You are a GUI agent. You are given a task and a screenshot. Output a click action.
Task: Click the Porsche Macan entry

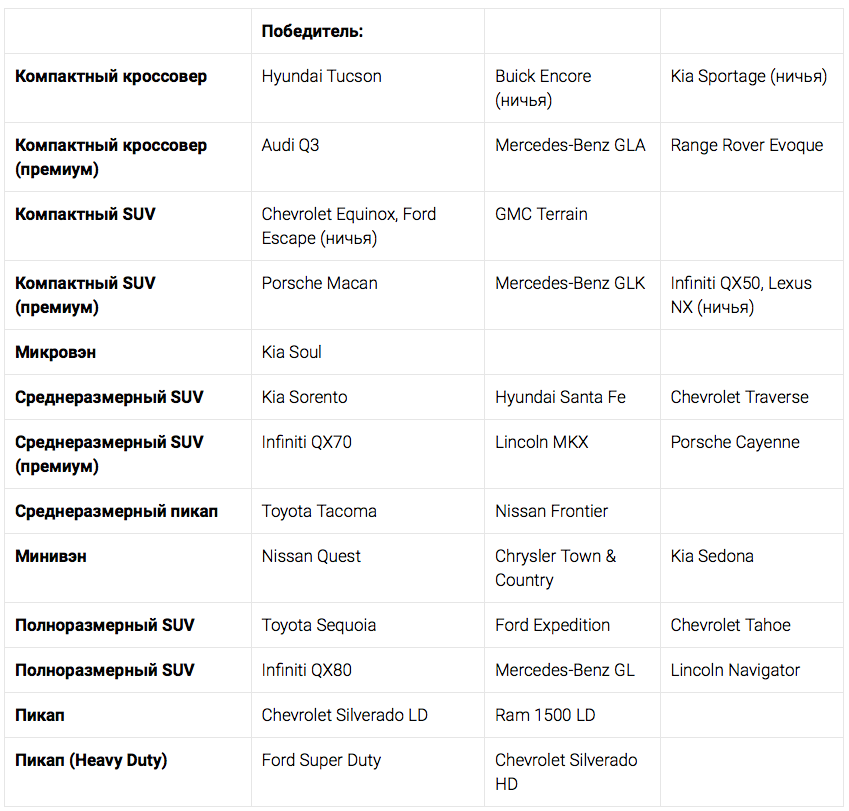(x=319, y=283)
